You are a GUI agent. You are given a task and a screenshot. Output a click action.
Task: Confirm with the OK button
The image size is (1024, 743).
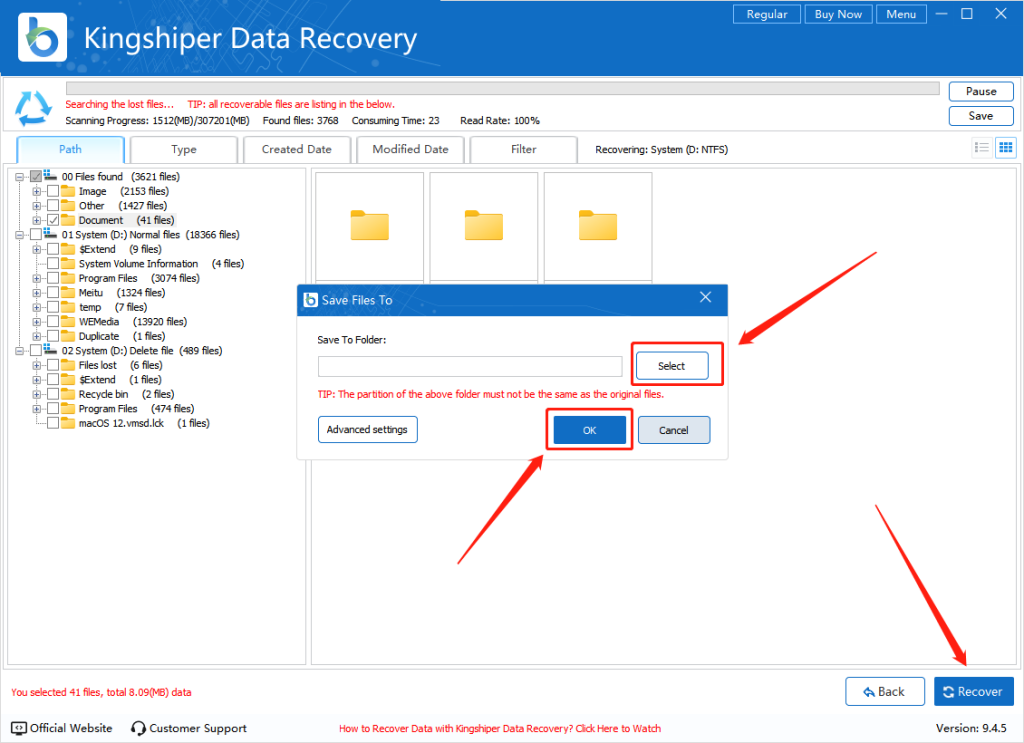pyautogui.click(x=590, y=430)
